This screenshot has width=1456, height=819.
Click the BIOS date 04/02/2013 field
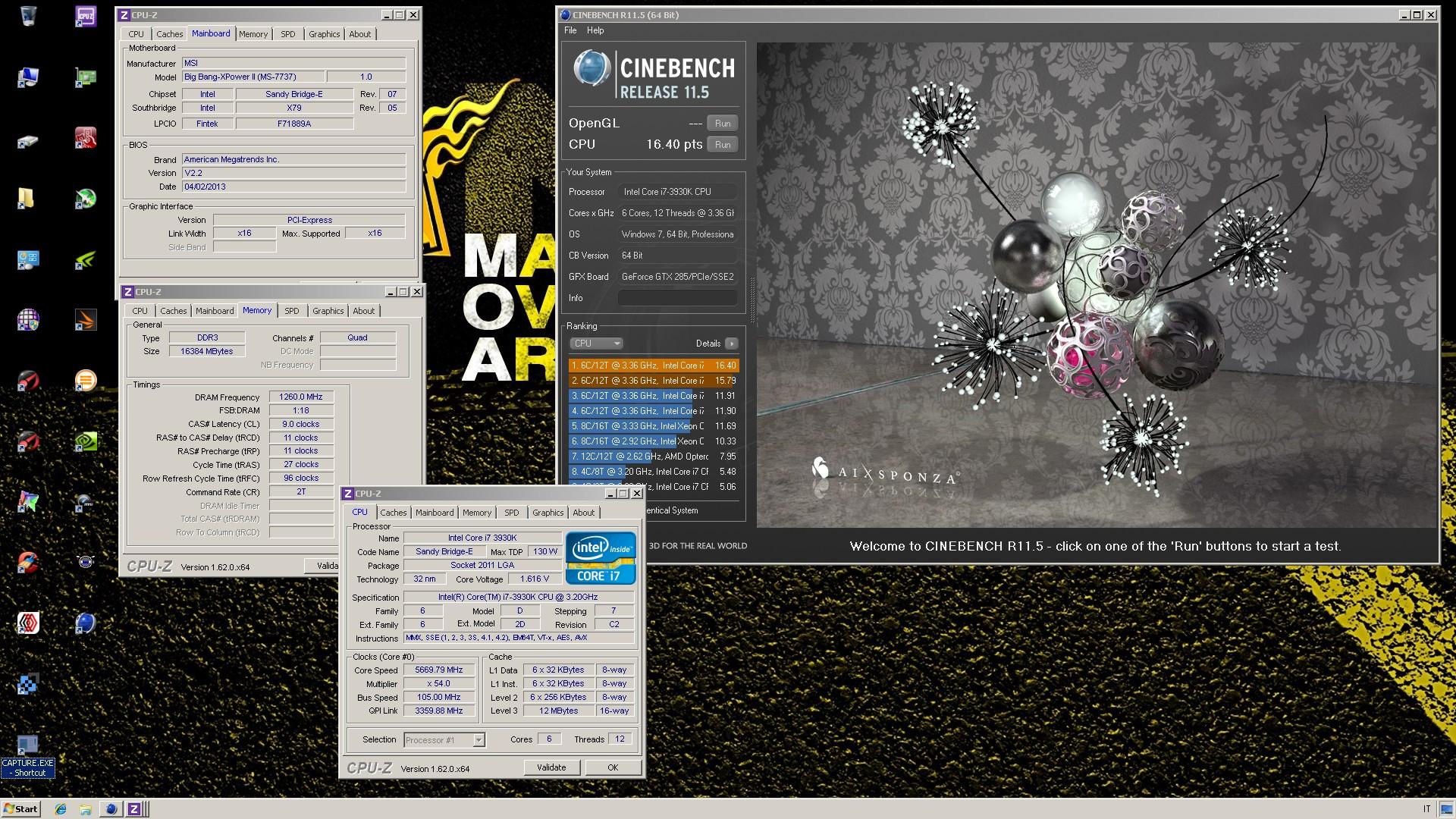pyautogui.click(x=293, y=187)
